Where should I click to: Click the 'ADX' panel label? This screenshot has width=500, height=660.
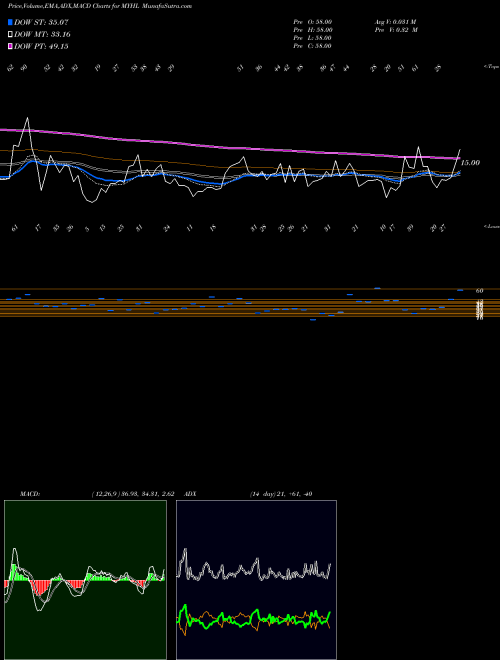pyautogui.click(x=191, y=494)
